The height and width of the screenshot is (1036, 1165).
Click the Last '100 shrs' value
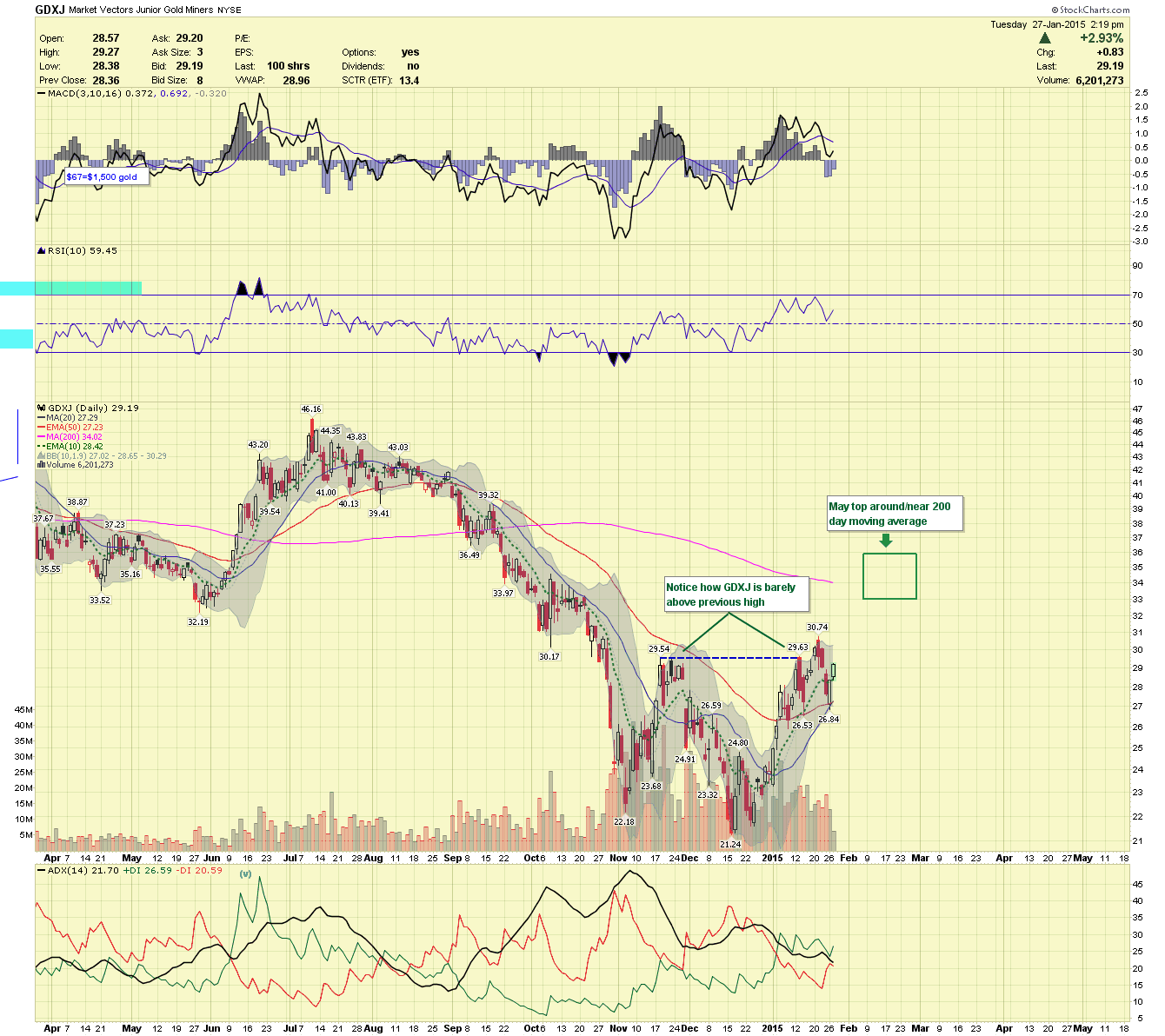tap(288, 66)
